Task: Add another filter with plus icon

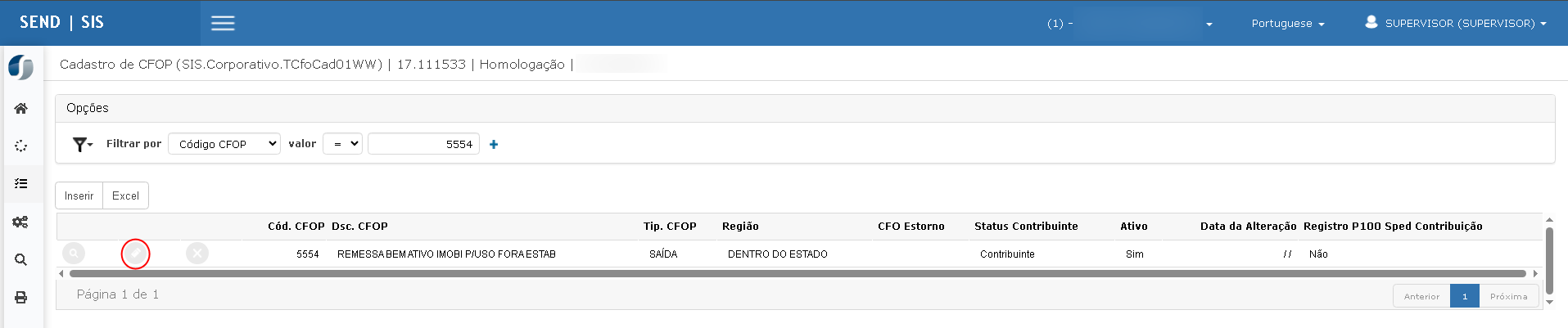Action: point(494,145)
